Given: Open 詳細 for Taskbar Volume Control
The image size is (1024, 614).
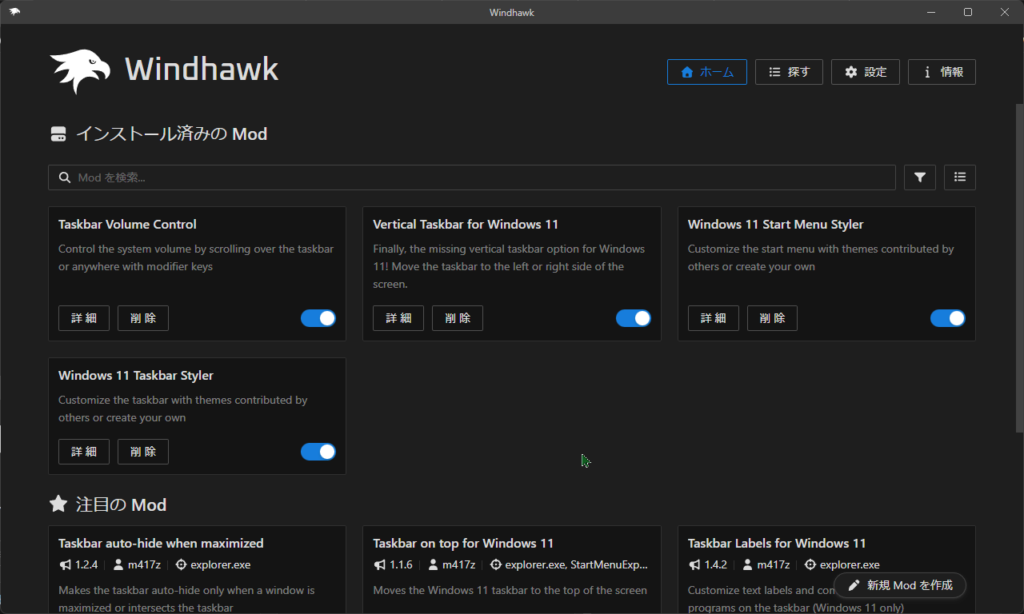Looking at the screenshot, I should click(84, 318).
